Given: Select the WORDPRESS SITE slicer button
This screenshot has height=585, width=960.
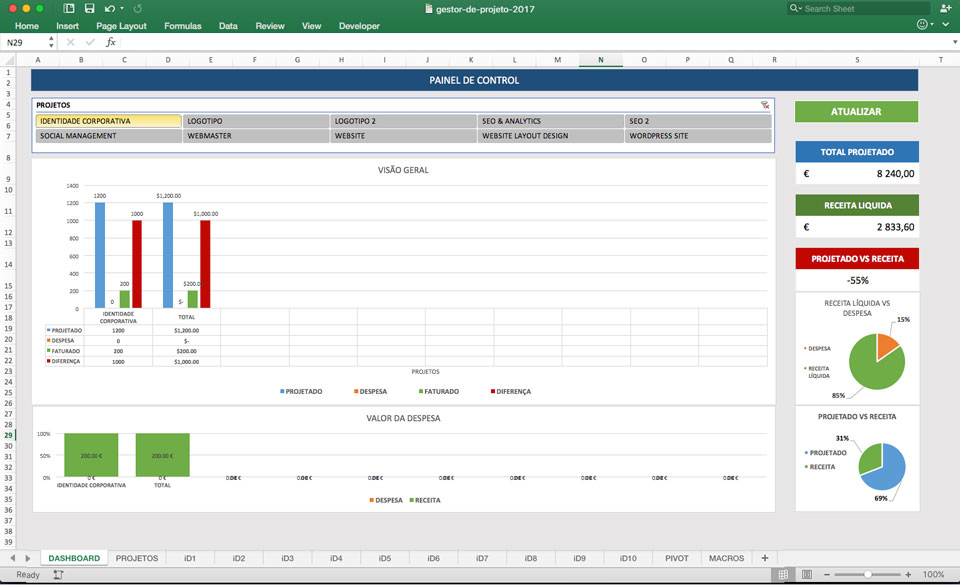Looking at the screenshot, I should tap(698, 136).
